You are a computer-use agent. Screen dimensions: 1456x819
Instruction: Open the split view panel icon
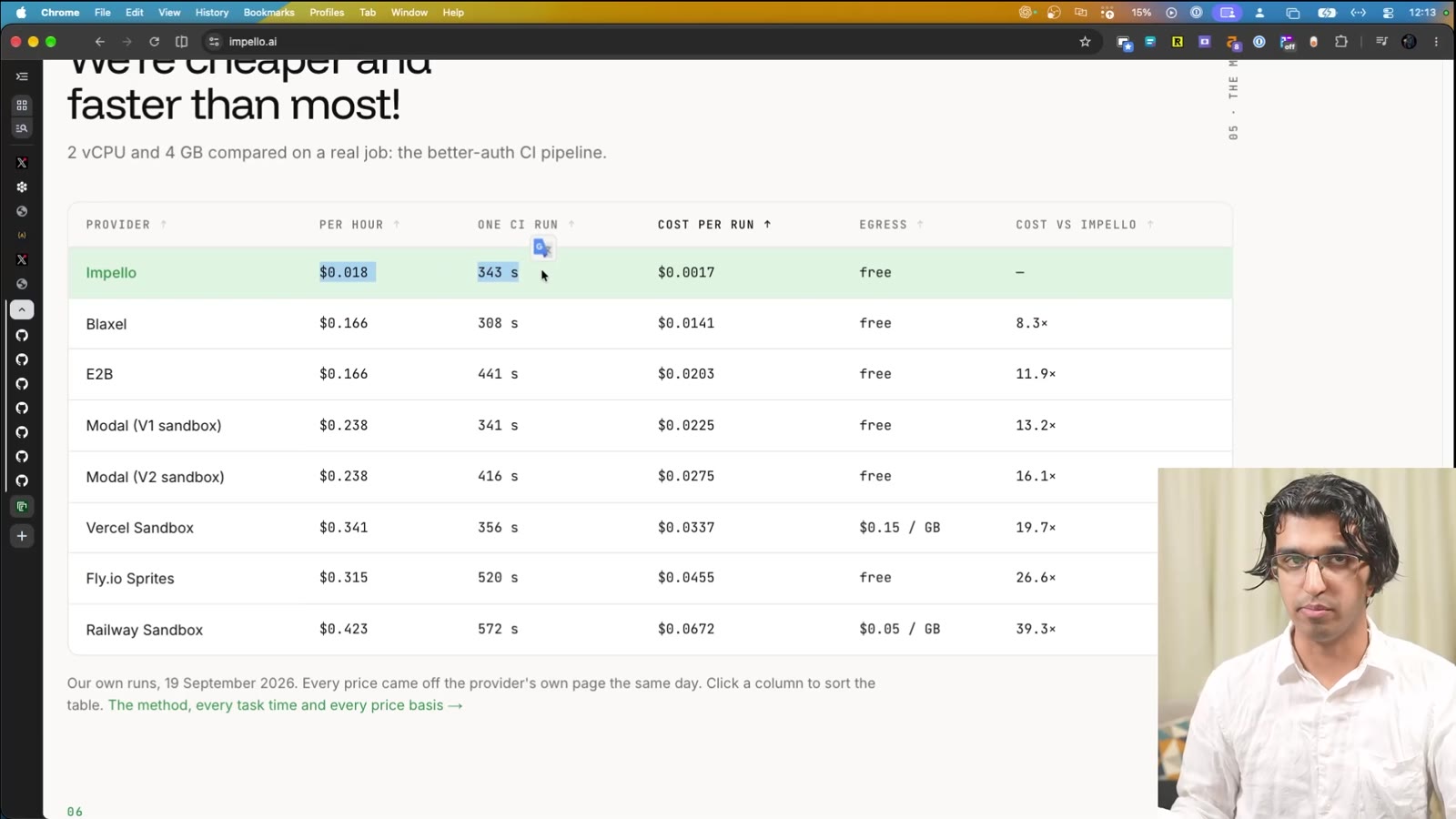[182, 42]
